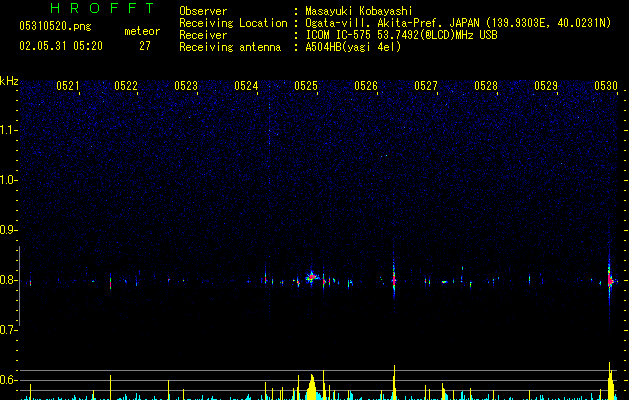Click the Receiving antenna field label

pyautogui.click(x=230, y=47)
